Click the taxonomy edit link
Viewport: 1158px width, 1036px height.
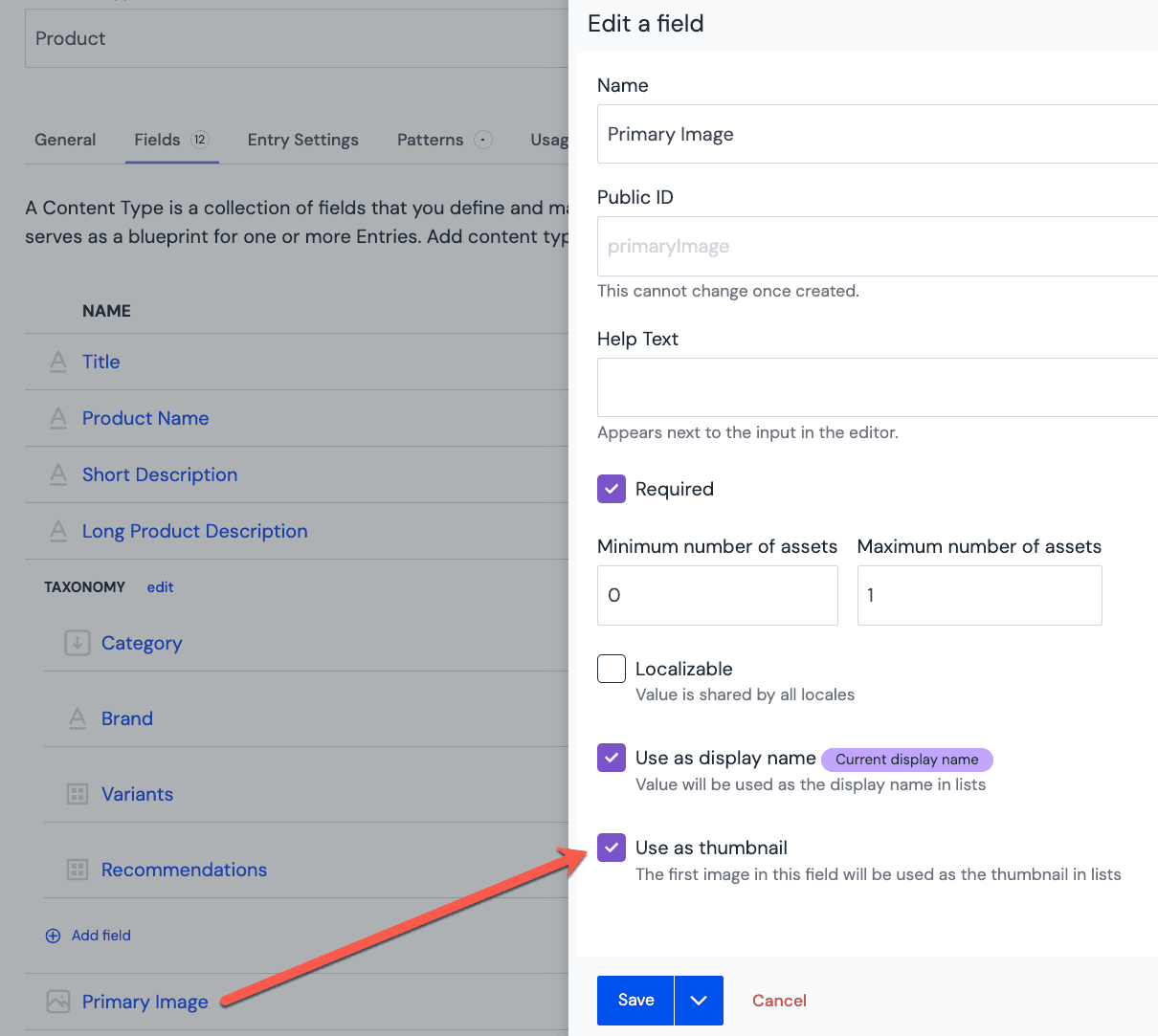pyautogui.click(x=160, y=587)
